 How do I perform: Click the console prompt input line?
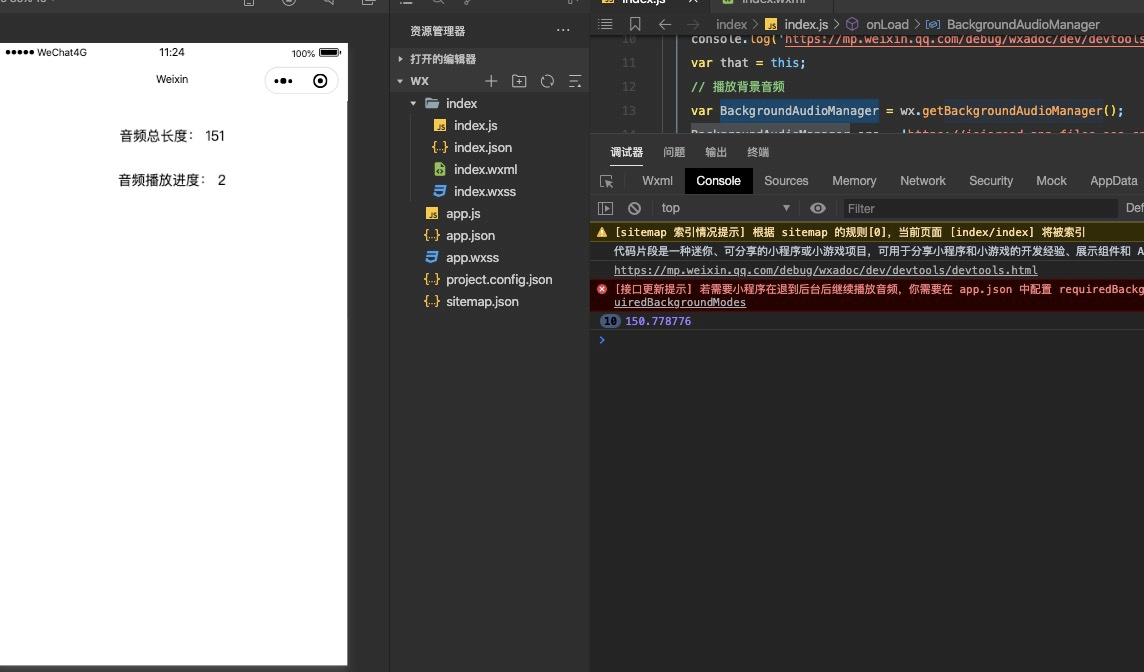[867, 340]
